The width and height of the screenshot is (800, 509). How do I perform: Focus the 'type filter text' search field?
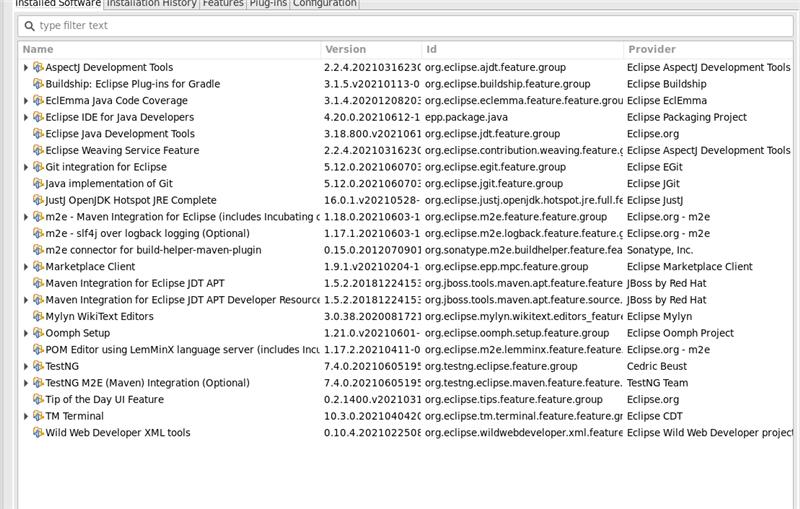406,26
